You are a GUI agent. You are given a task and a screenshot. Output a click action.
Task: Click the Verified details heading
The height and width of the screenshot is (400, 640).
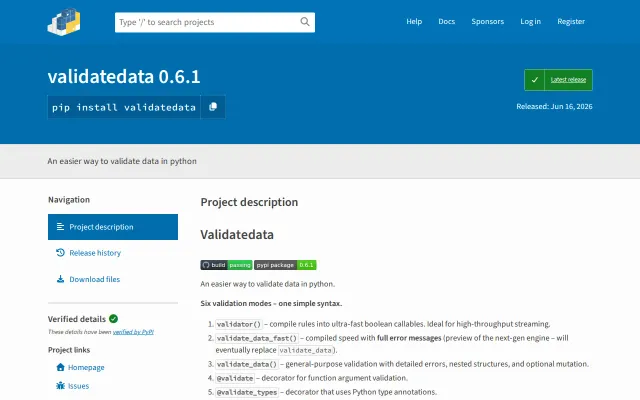click(x=76, y=319)
